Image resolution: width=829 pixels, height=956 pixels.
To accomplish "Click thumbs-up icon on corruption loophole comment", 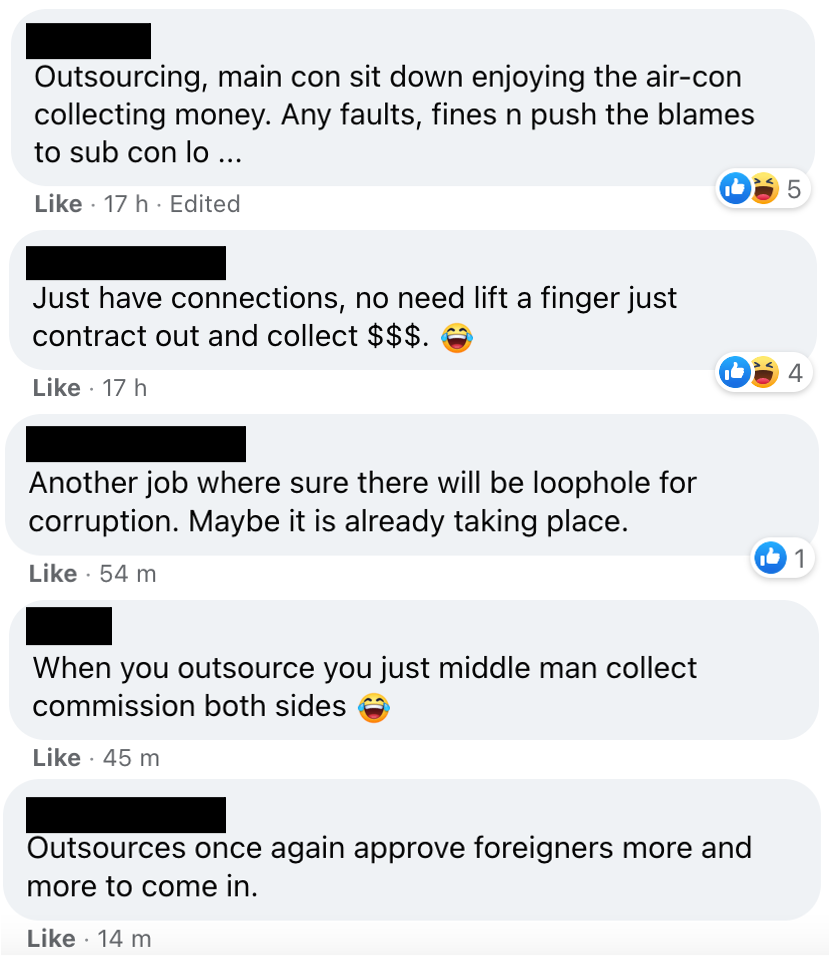I will [770, 557].
